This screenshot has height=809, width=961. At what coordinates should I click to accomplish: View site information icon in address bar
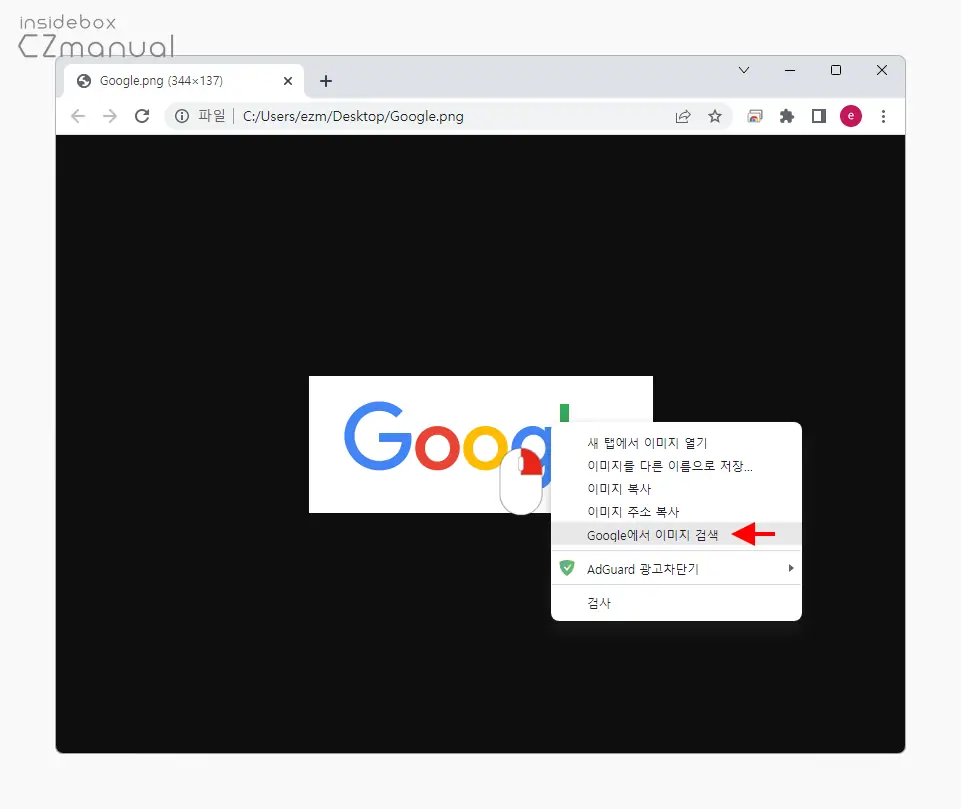point(182,116)
